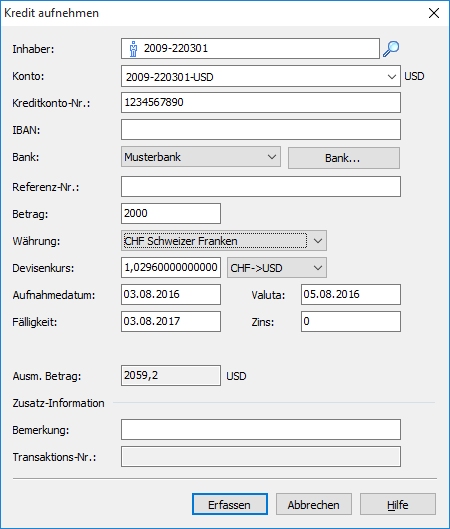Screen dimensions: 450x529
Task: Focus the Kreditkonto-Nr. input field
Action: click(x=261, y=103)
